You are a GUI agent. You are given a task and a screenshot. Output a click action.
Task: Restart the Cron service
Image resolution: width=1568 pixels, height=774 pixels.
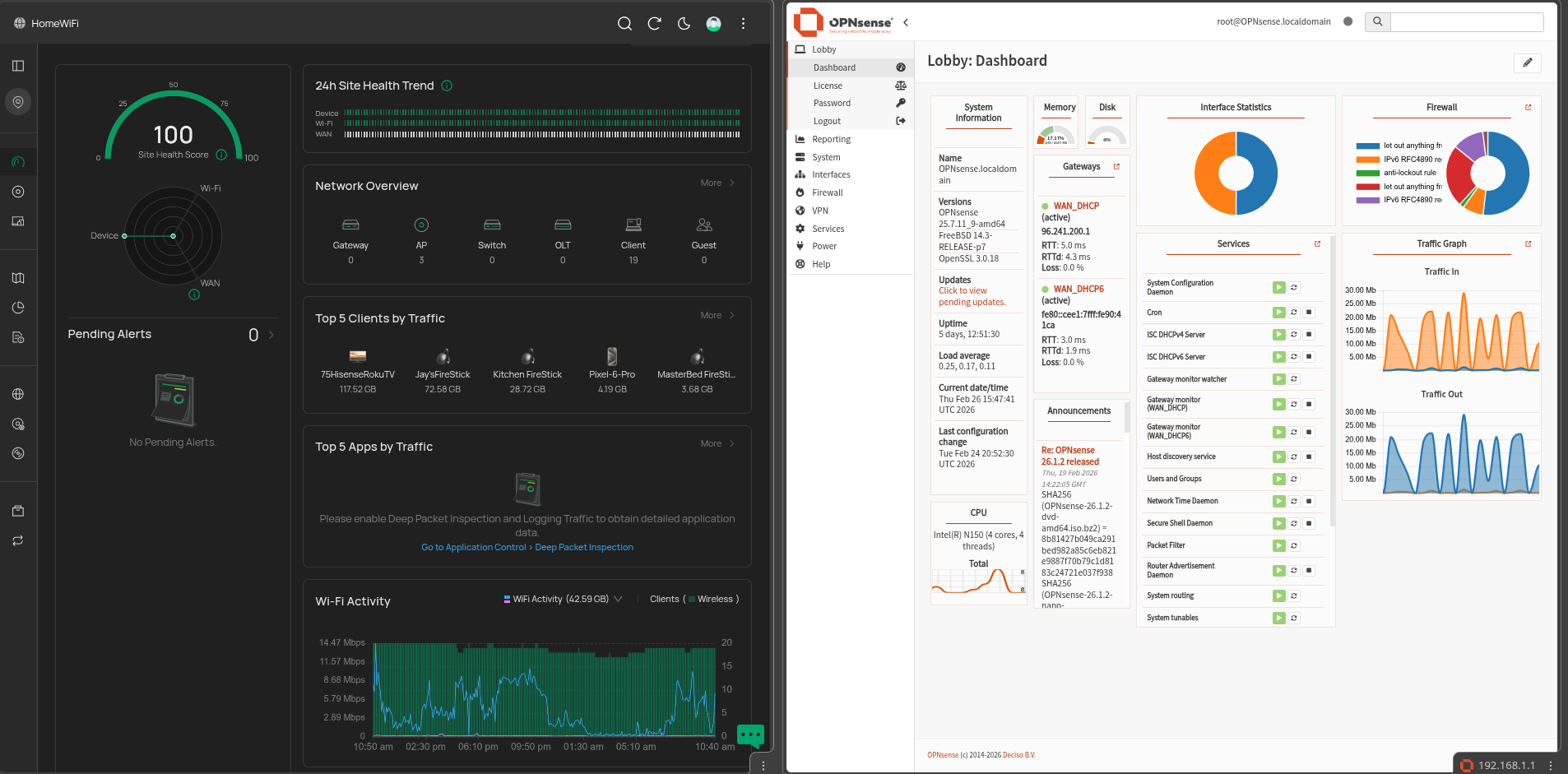click(1294, 313)
